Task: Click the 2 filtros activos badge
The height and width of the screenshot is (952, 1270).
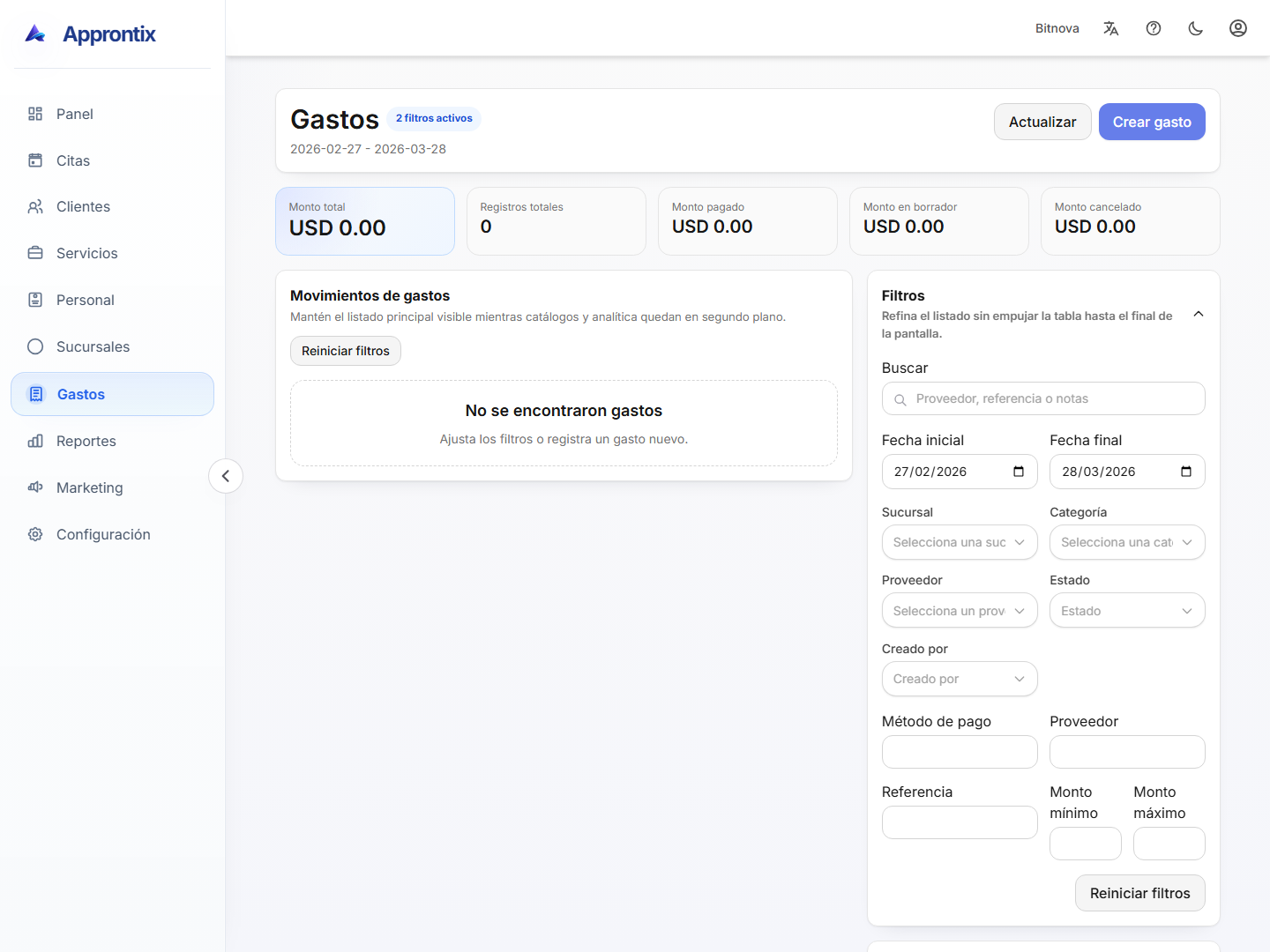Action: (434, 118)
